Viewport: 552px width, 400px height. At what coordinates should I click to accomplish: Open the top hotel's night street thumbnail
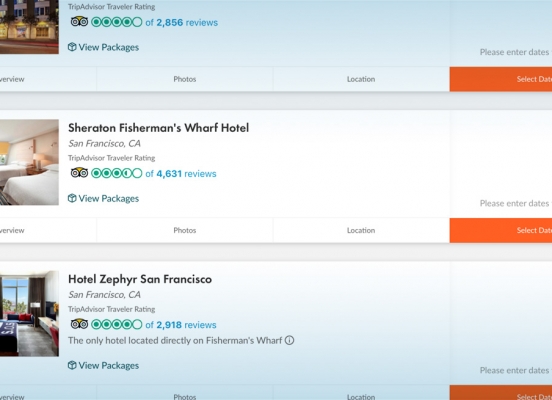click(29, 27)
